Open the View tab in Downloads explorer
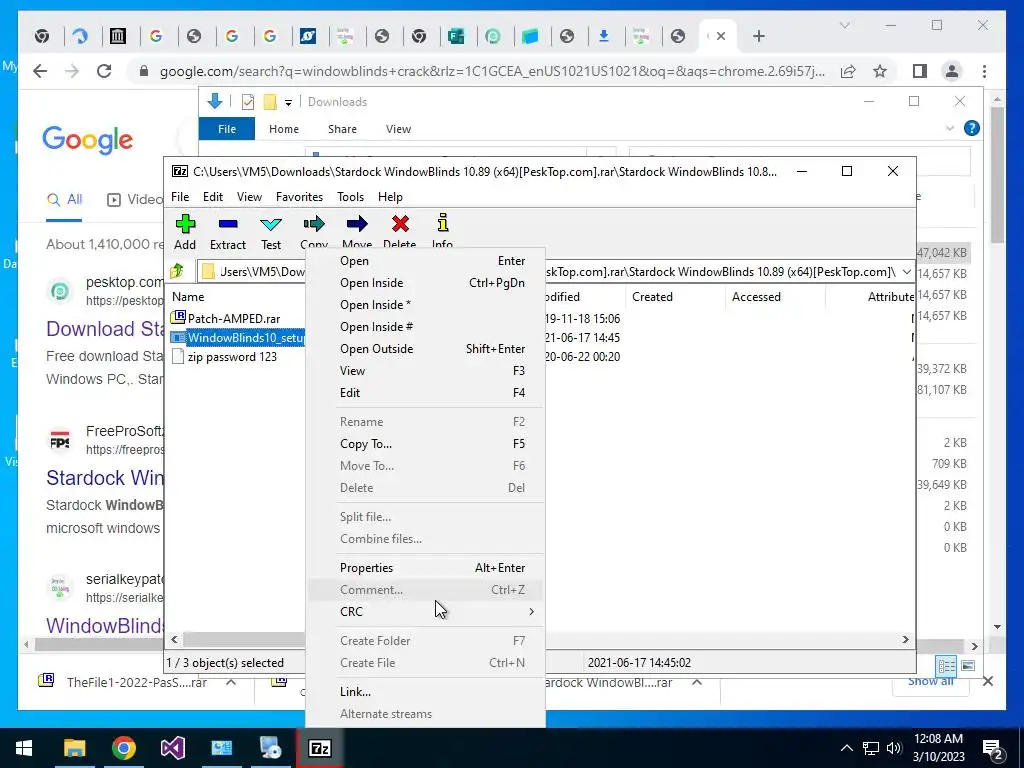 point(398,129)
